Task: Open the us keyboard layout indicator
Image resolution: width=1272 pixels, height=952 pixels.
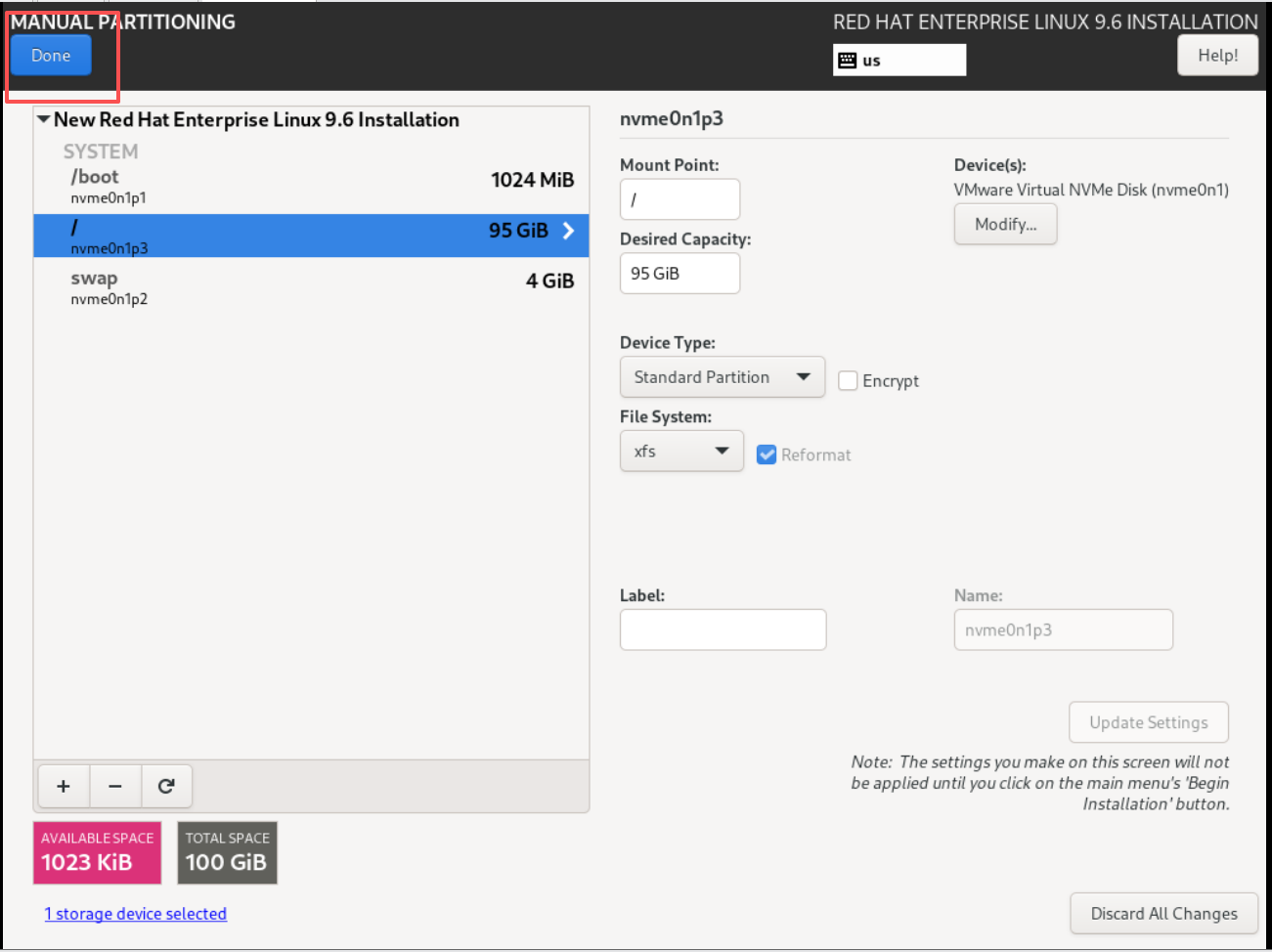Action: tap(899, 60)
